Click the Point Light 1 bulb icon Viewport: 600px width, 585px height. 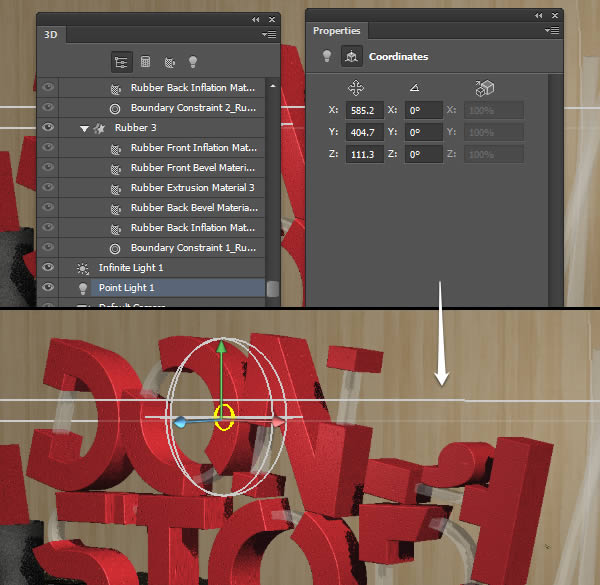point(83,288)
